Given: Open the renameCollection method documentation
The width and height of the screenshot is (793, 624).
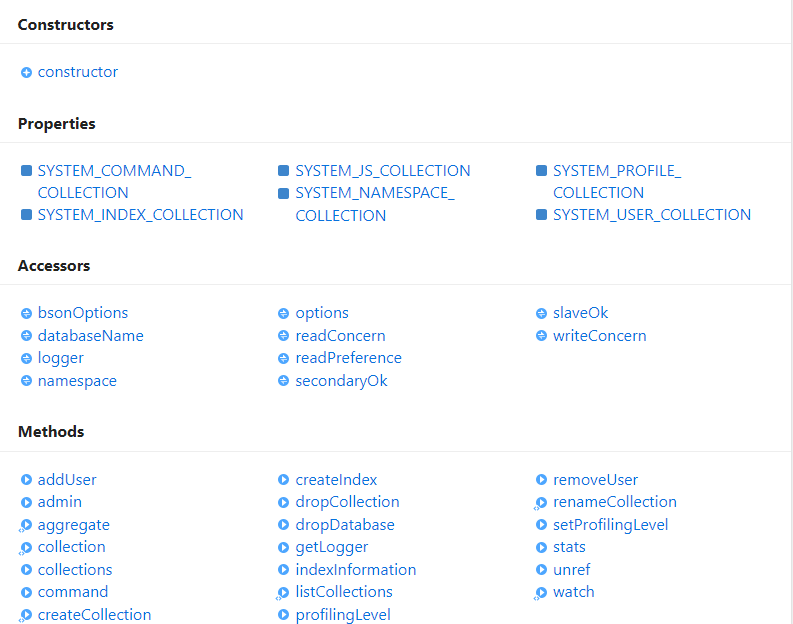Looking at the screenshot, I should click(x=614, y=502).
